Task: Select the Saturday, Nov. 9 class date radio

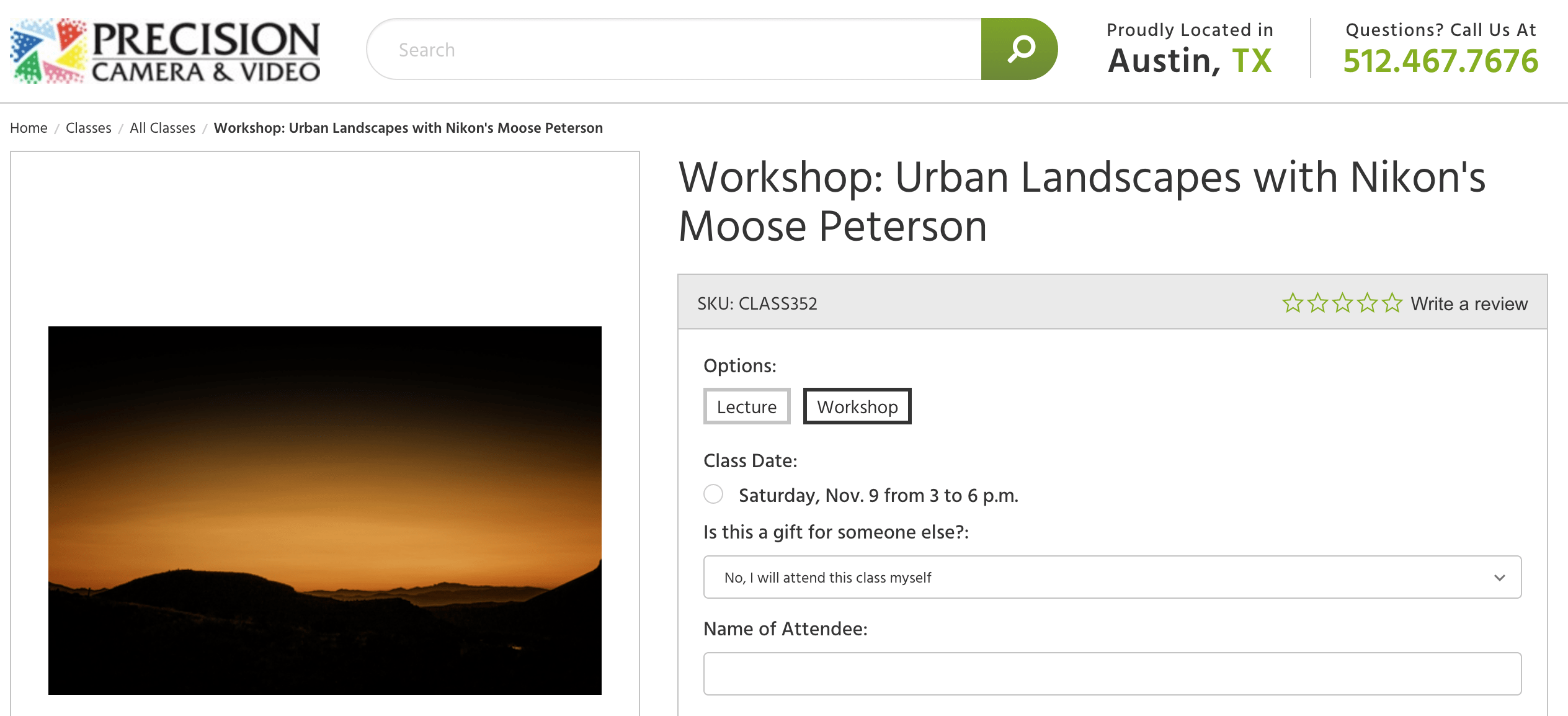Action: (x=713, y=494)
